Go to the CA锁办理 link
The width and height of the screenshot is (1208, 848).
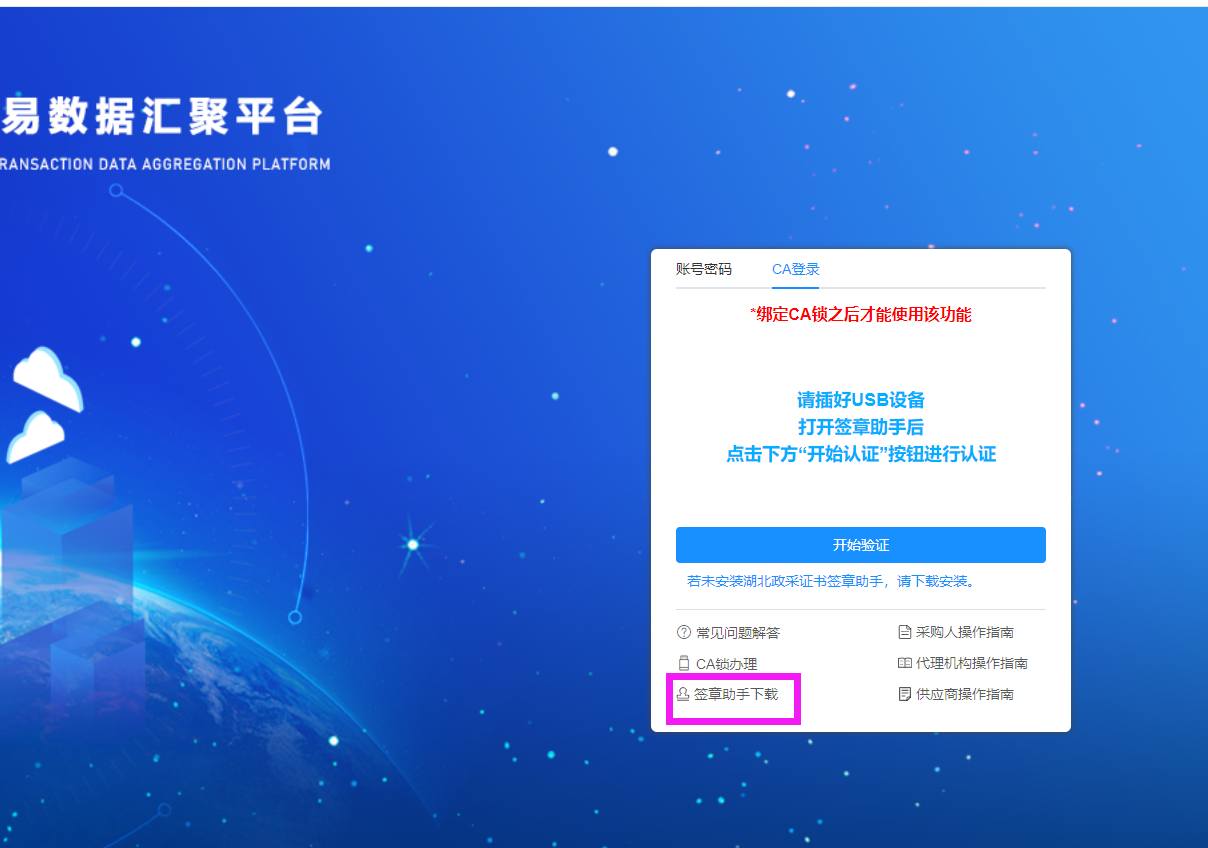pos(727,663)
